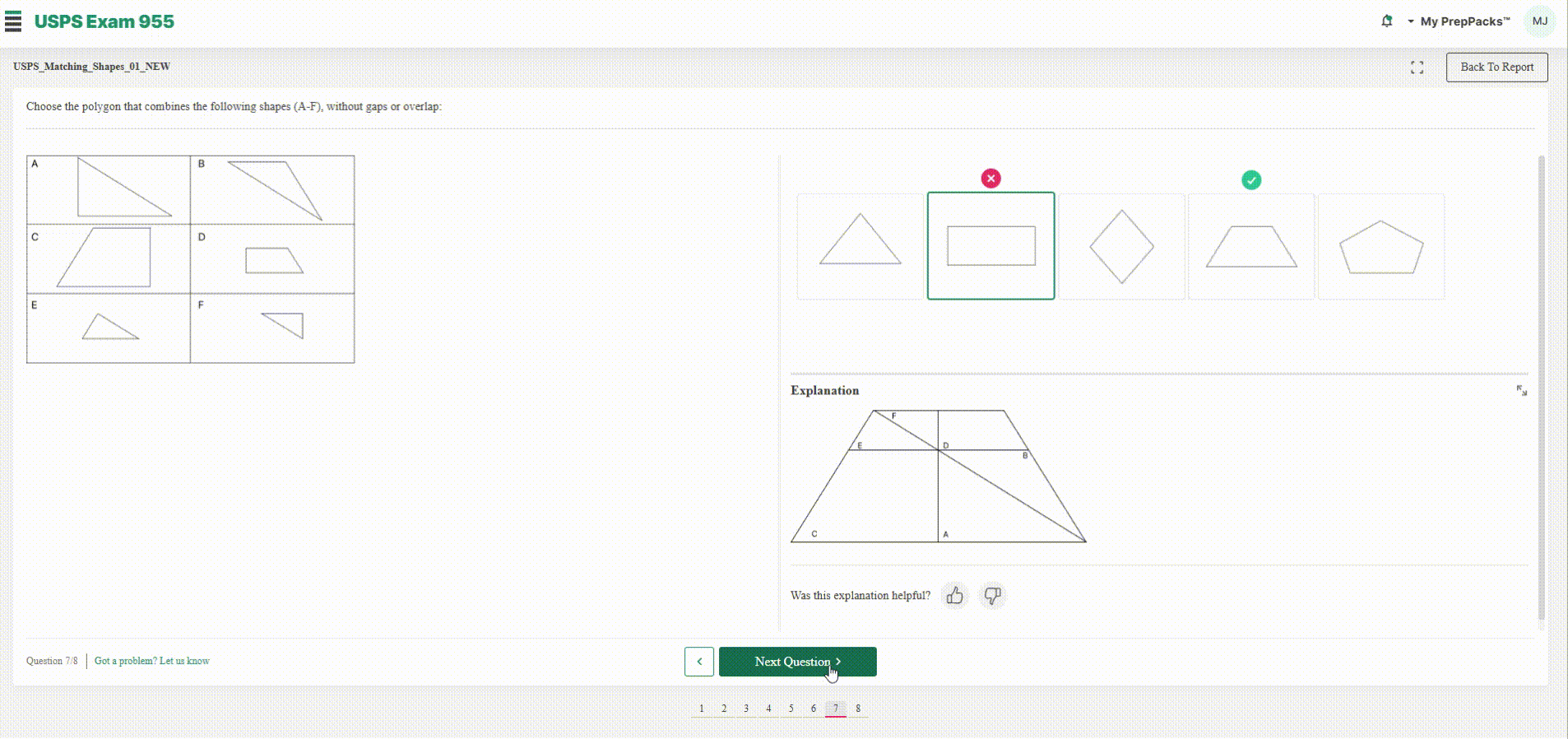Click the thumbs up icon
1568x739 pixels.
pyautogui.click(x=954, y=595)
